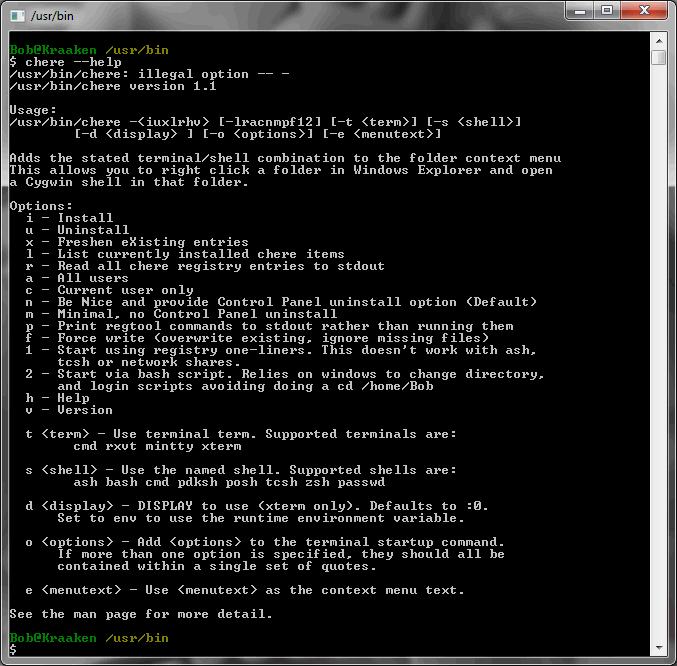Click the last green 'Bob@Kraaken /usr/bin' prompt

click(89, 638)
